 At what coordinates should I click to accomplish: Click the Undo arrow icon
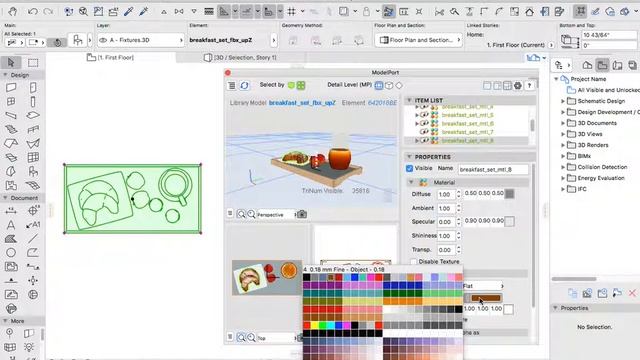point(33,11)
